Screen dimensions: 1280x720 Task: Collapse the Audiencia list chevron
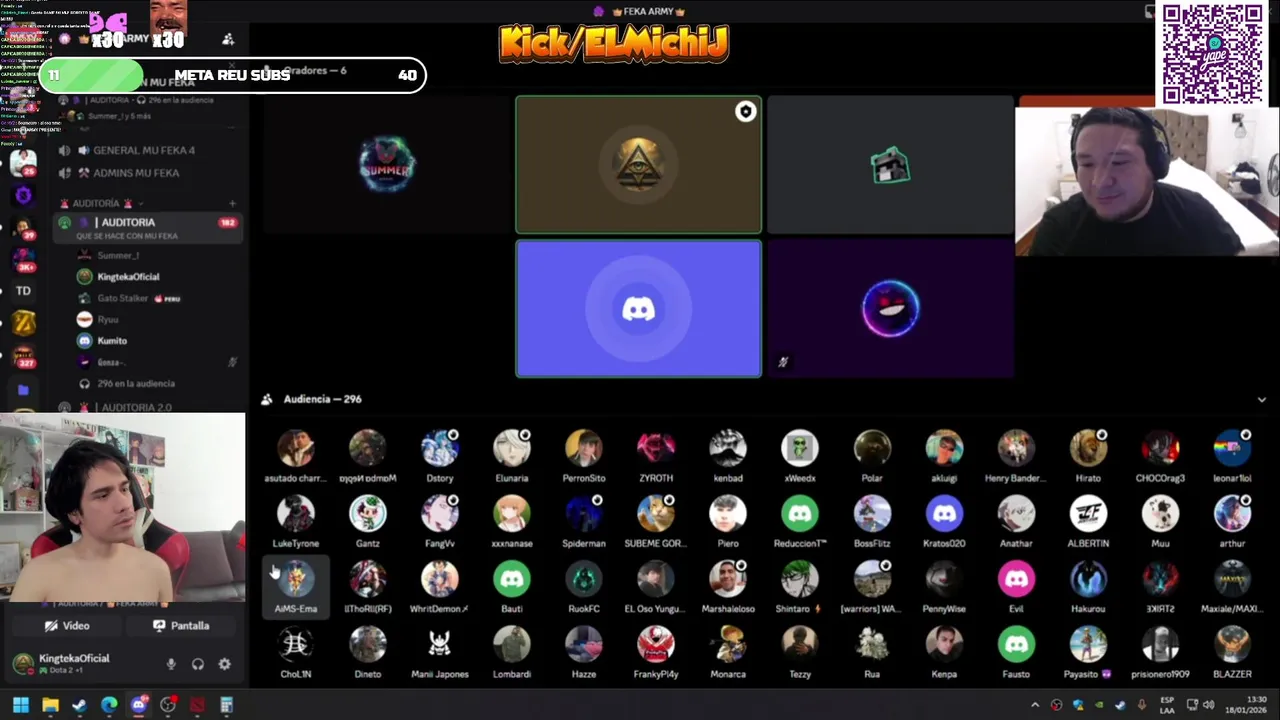click(x=1261, y=399)
